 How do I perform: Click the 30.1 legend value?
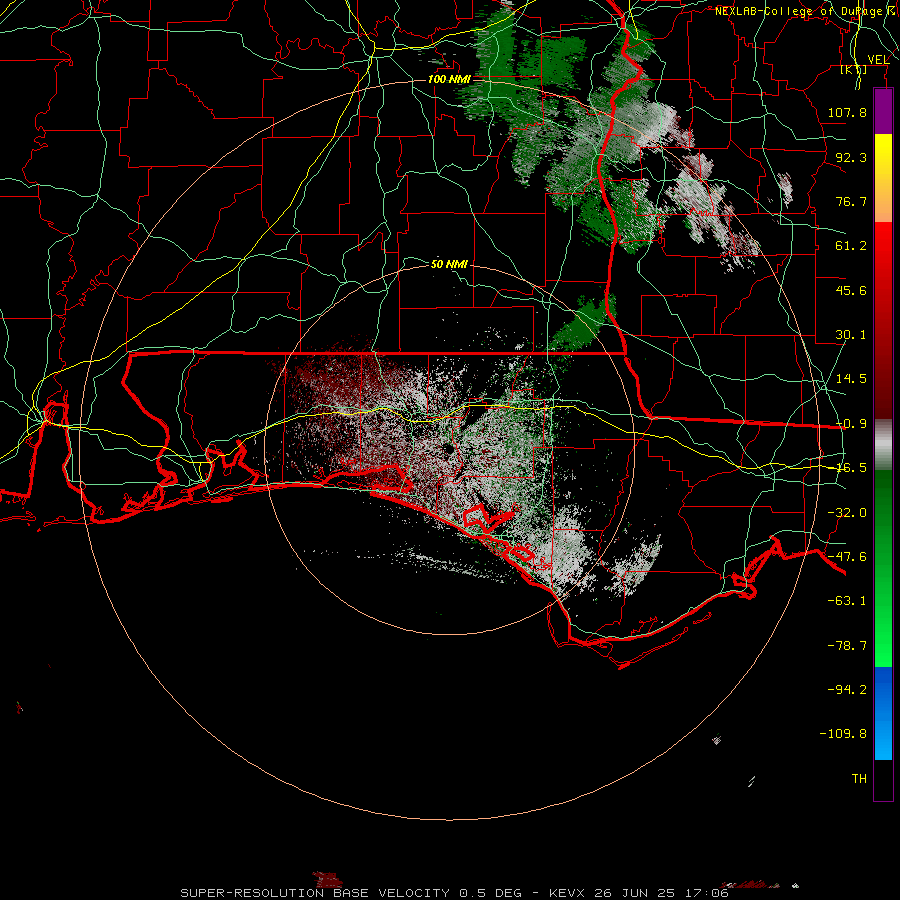coord(851,335)
